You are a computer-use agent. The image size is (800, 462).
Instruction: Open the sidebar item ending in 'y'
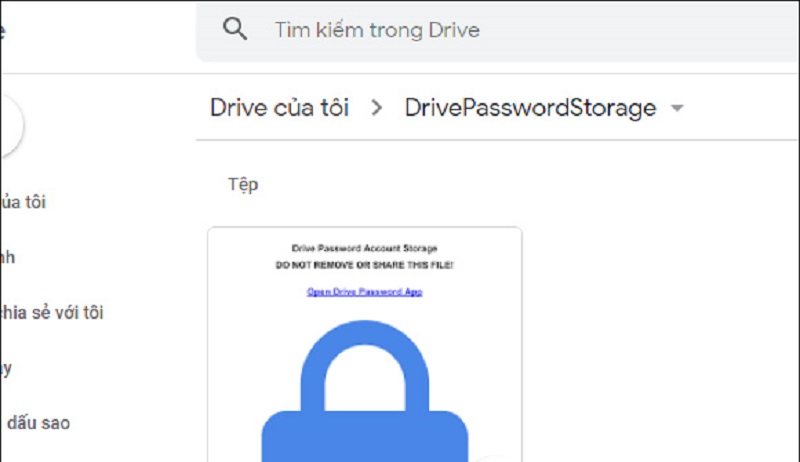point(6,368)
